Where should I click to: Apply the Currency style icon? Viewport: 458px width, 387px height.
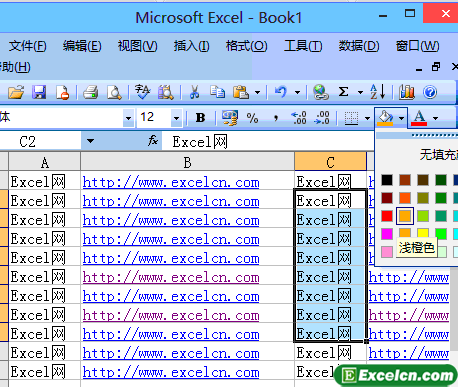coord(230,118)
